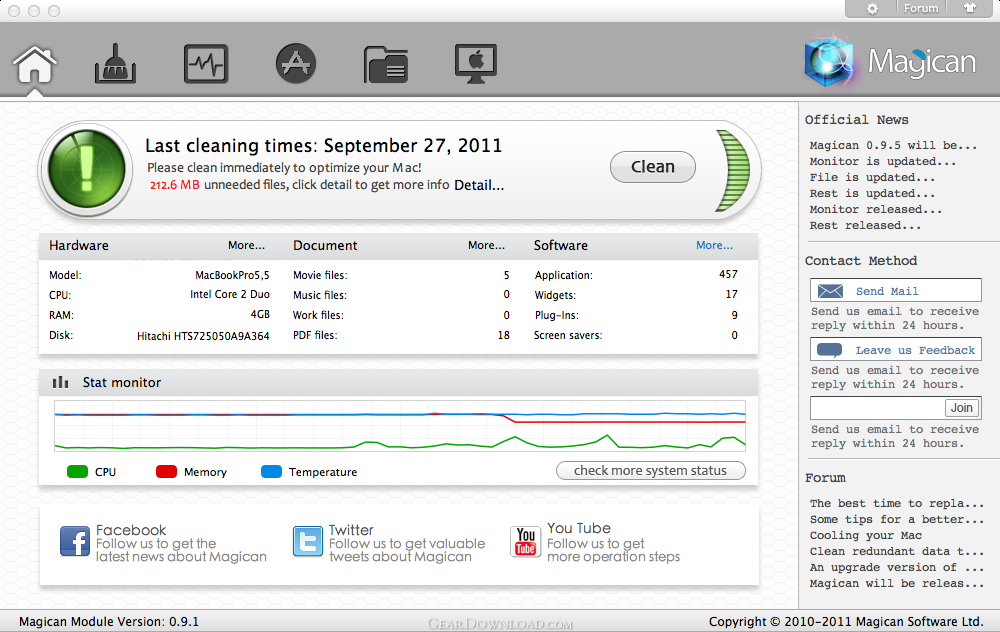
Task: Open news item Monitor released...
Action: (x=876, y=209)
